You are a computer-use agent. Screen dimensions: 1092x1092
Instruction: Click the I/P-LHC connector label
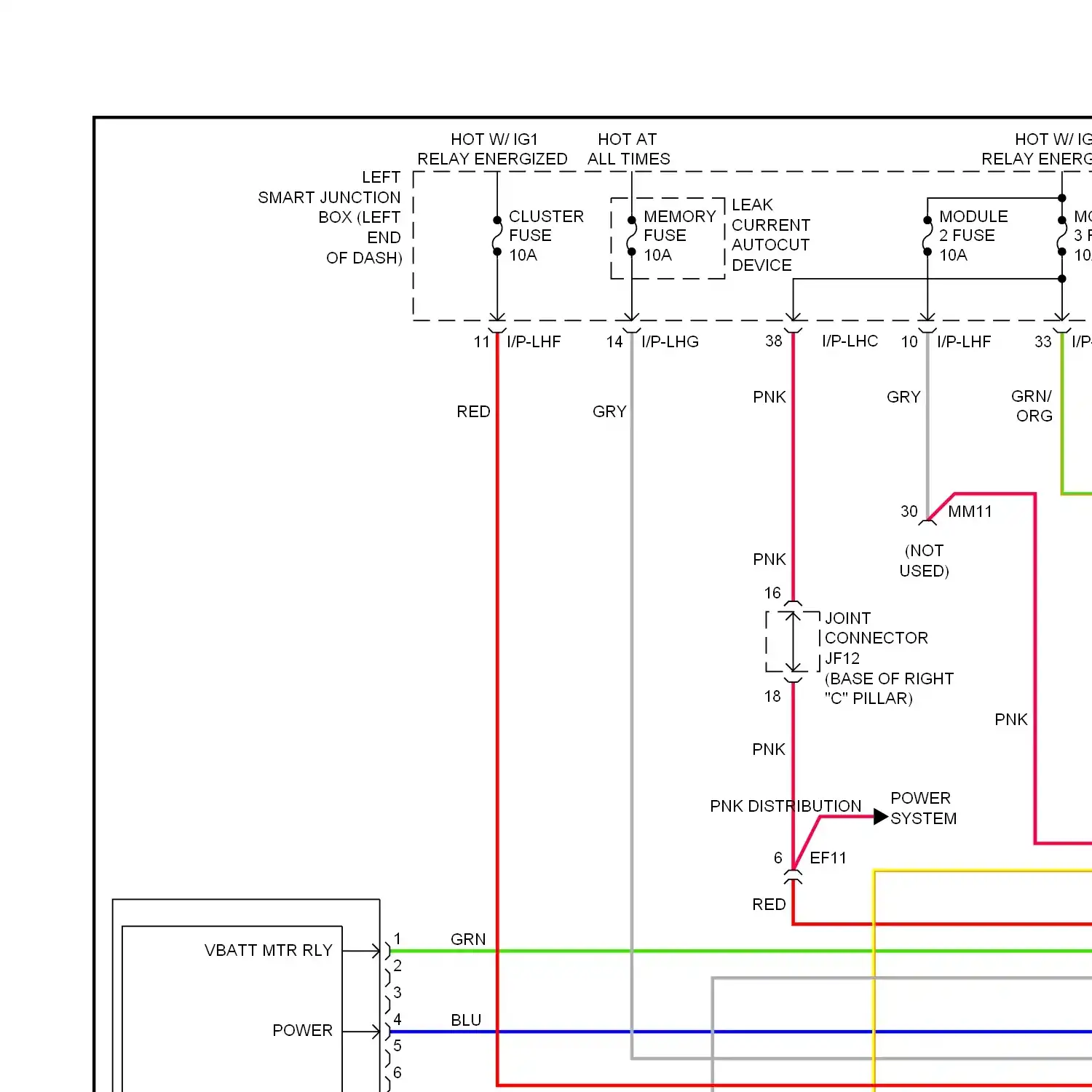coord(850,341)
